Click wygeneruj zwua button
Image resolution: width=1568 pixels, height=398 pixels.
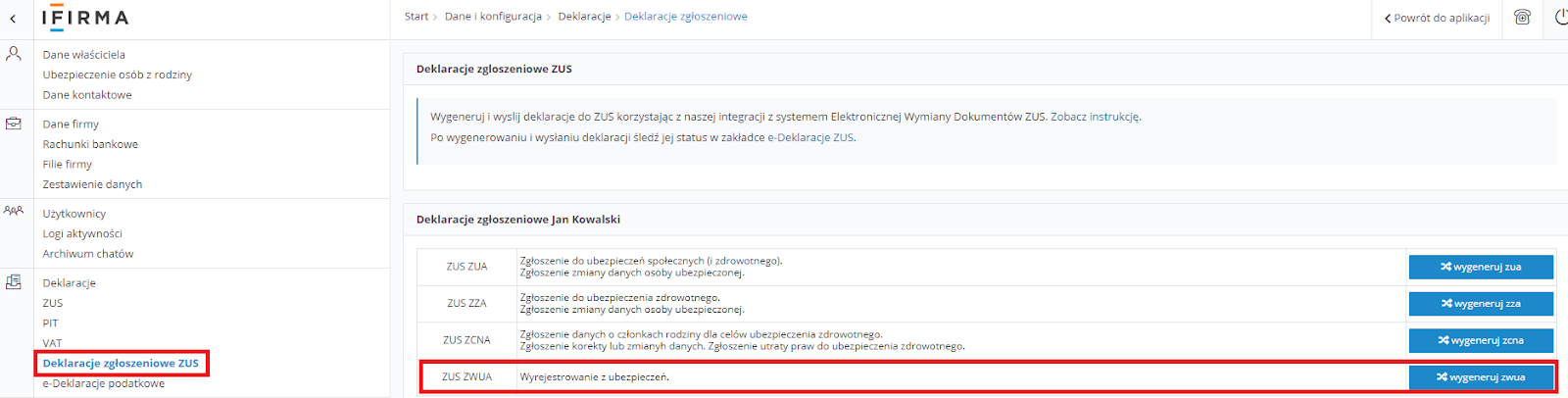(1481, 377)
